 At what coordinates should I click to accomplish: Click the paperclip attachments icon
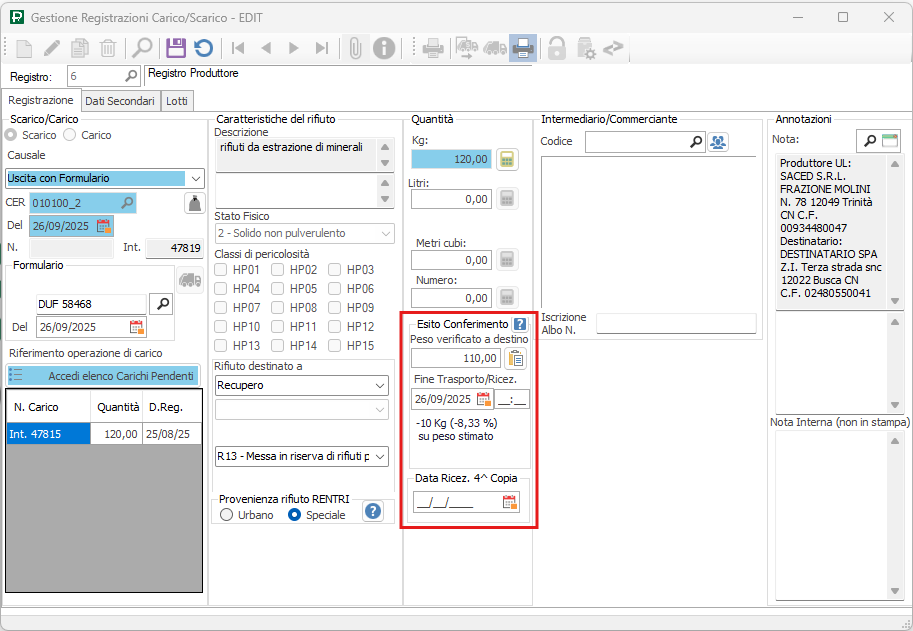point(354,47)
